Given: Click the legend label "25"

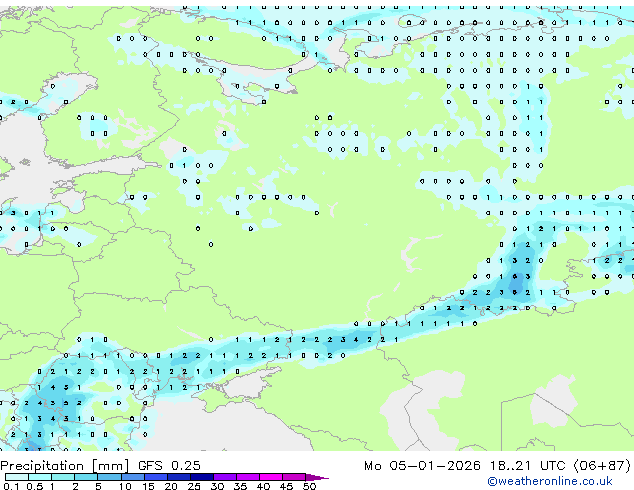Looking at the screenshot, I should point(194,486).
